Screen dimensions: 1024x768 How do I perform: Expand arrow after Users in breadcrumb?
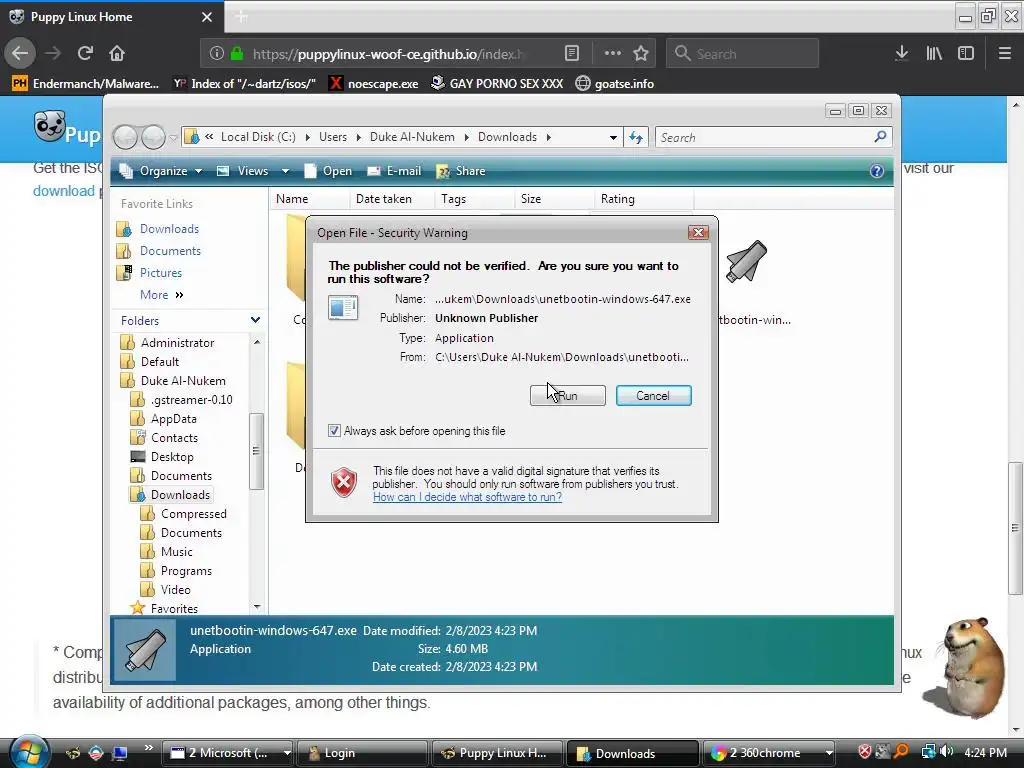(x=359, y=137)
